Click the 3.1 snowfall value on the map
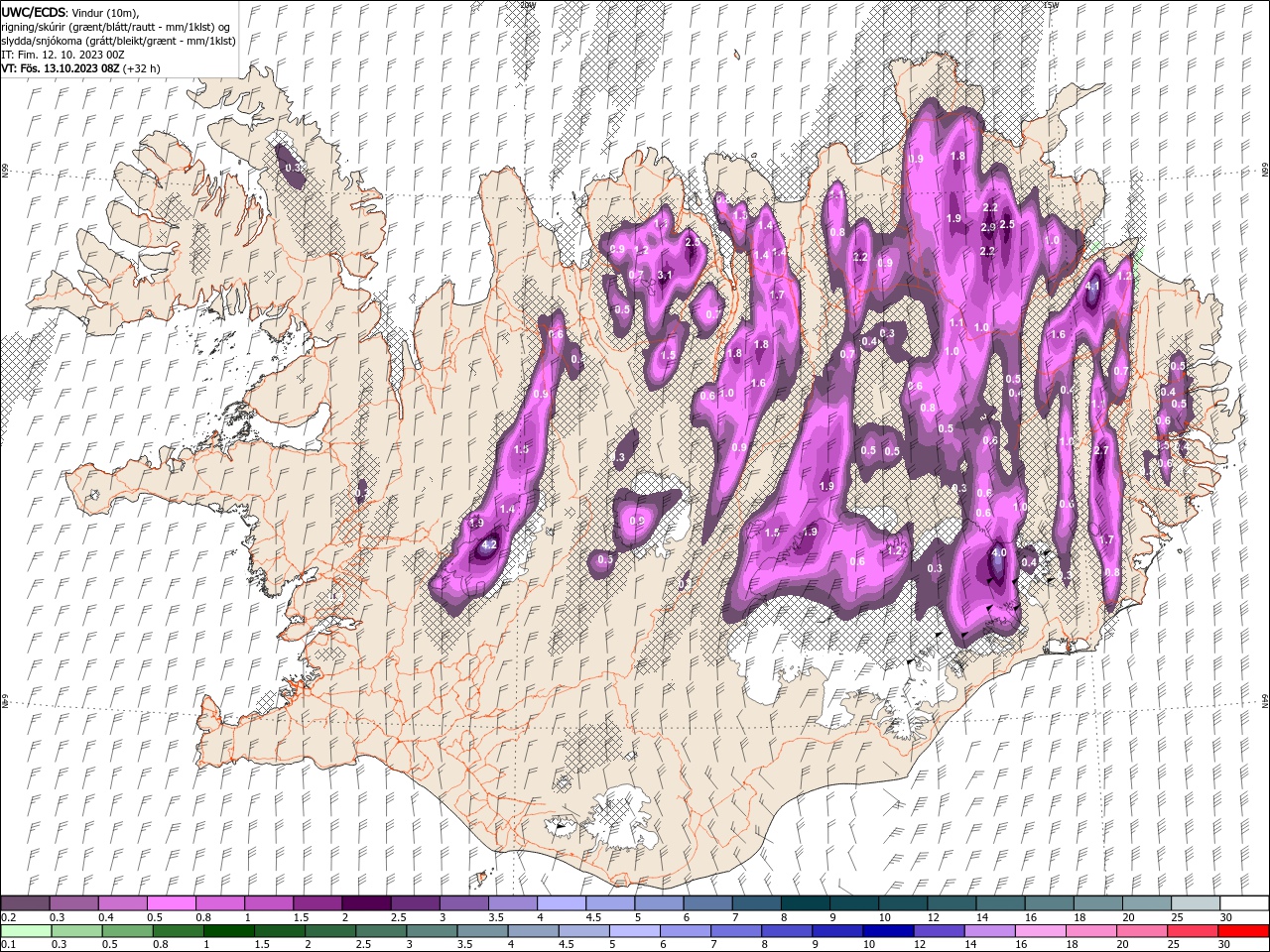Screen dimensions: 1270x952 point(665,275)
